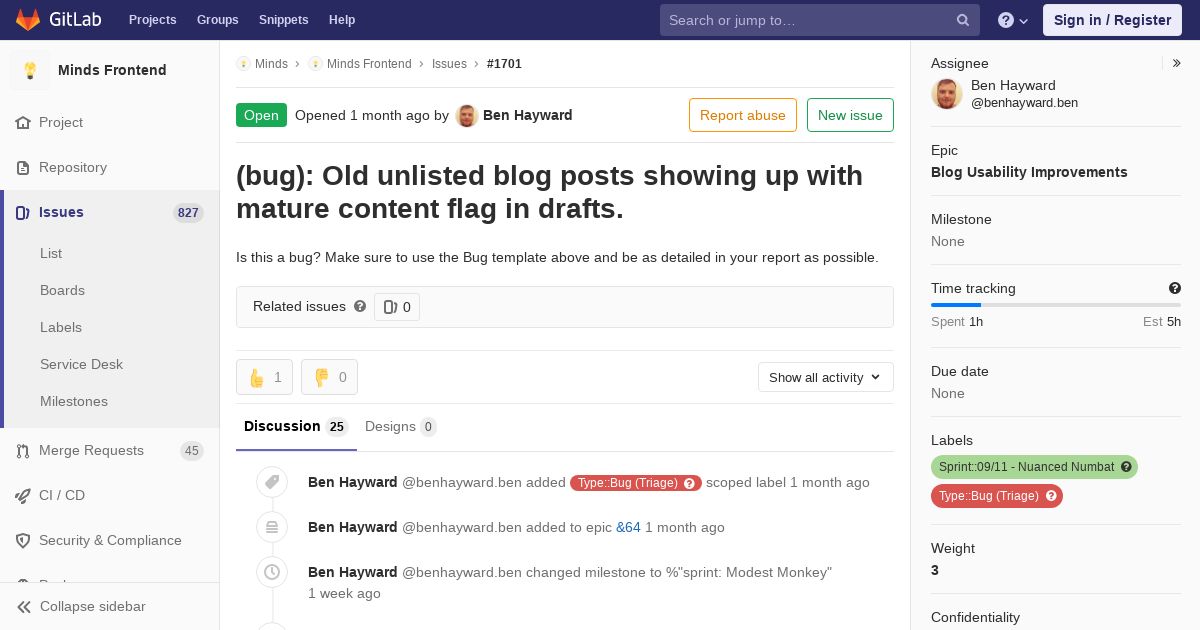Screen dimensions: 1200x630
Task: Open the issues List submenu
Action: pyautogui.click(x=51, y=253)
